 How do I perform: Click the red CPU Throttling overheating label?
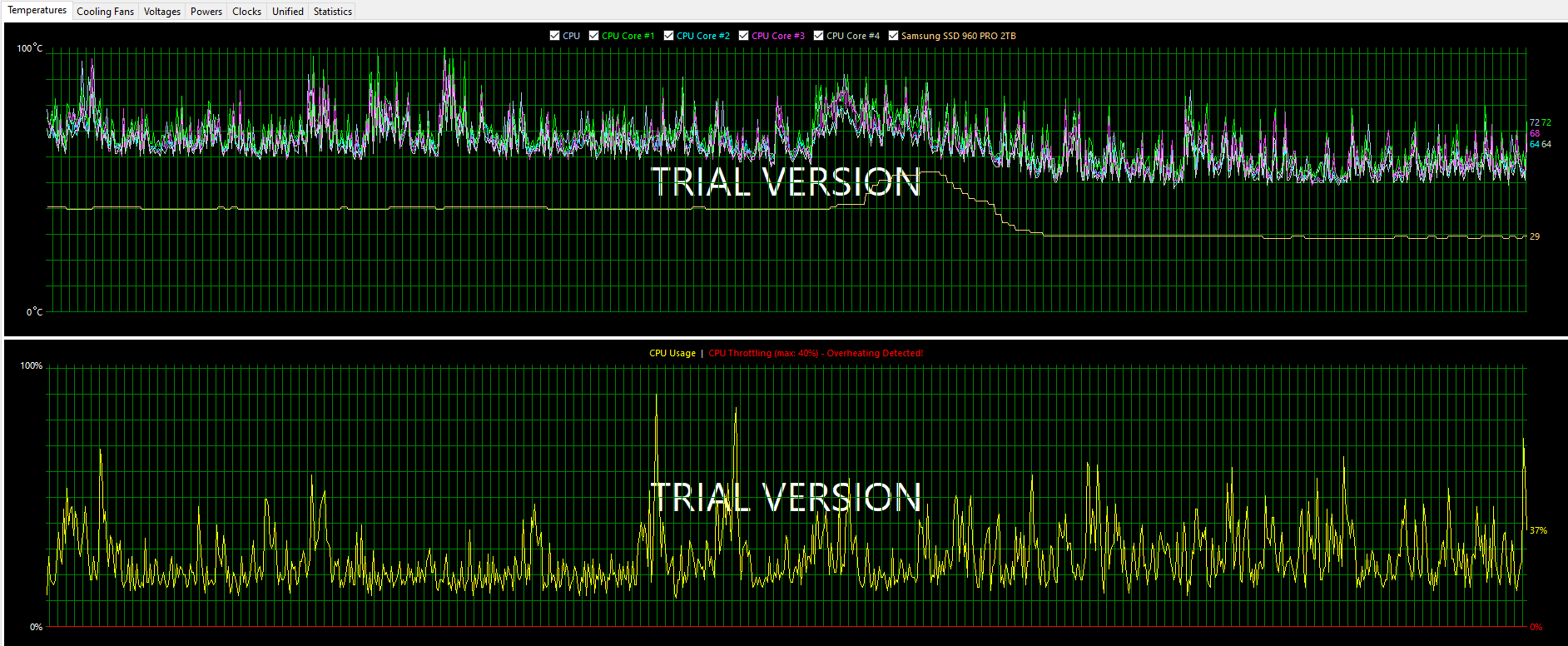pos(816,353)
